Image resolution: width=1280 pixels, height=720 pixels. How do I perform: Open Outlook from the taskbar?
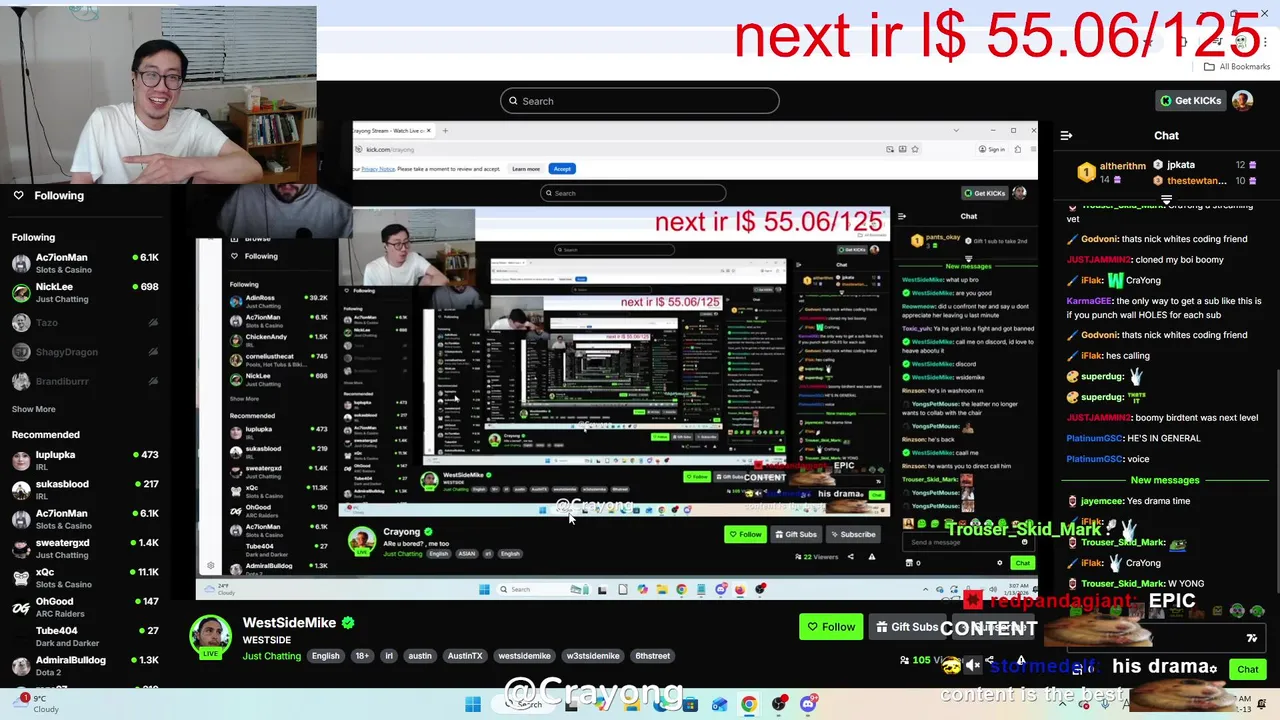click(x=719, y=704)
